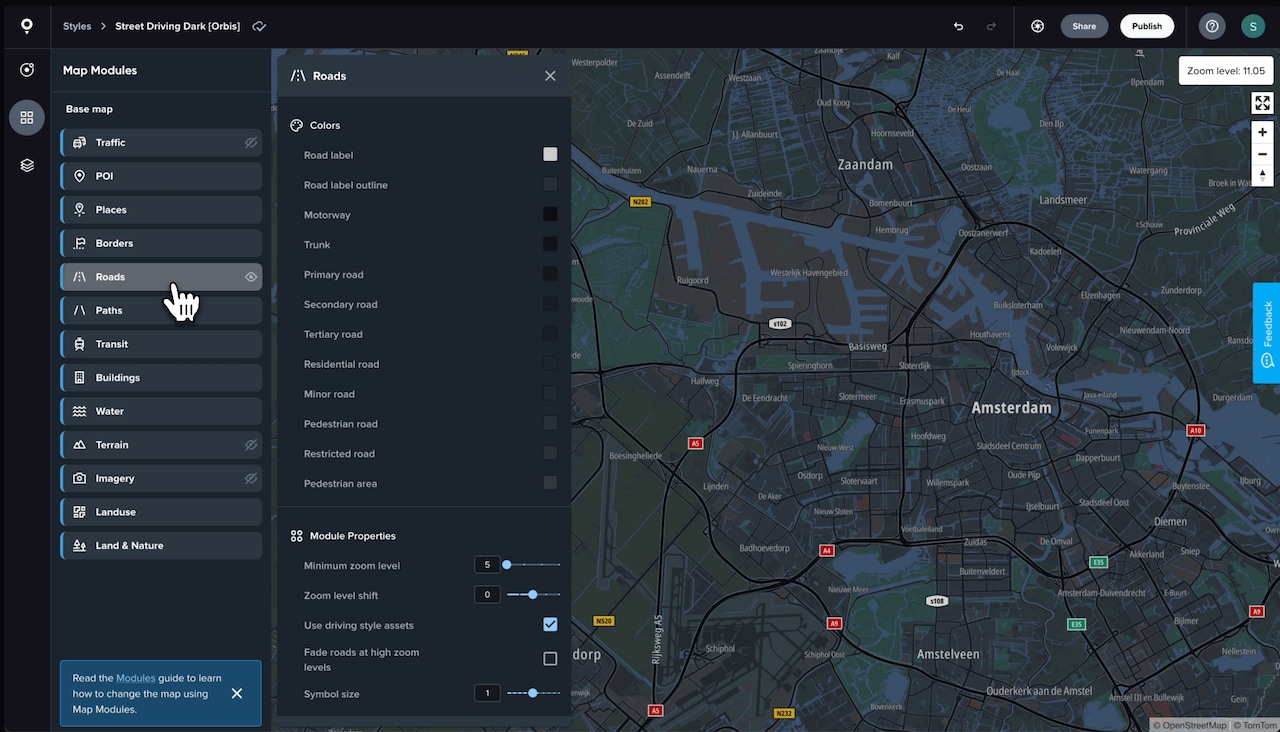Viewport: 1280px width, 732px height.
Task: Toggle fullscreen map view icon
Action: tap(1262, 103)
